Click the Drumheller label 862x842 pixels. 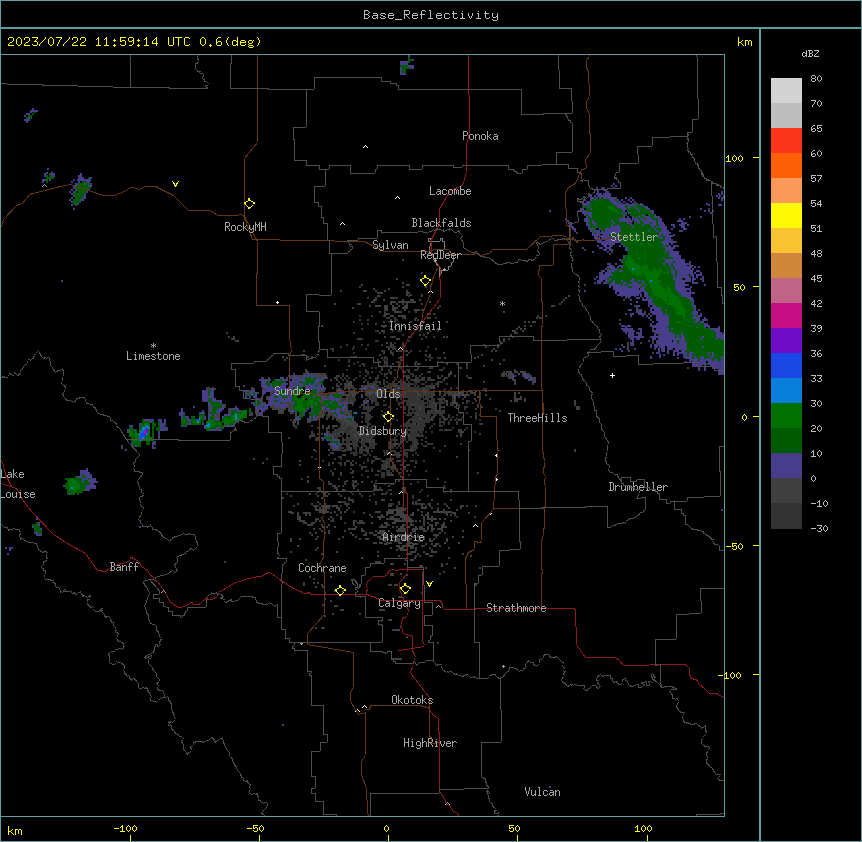tap(638, 487)
